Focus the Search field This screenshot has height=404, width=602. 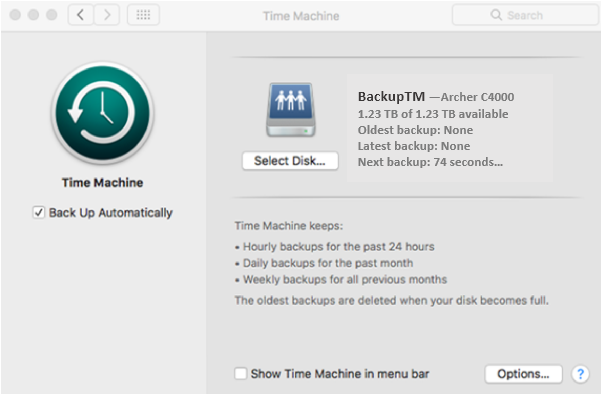[x=525, y=15]
